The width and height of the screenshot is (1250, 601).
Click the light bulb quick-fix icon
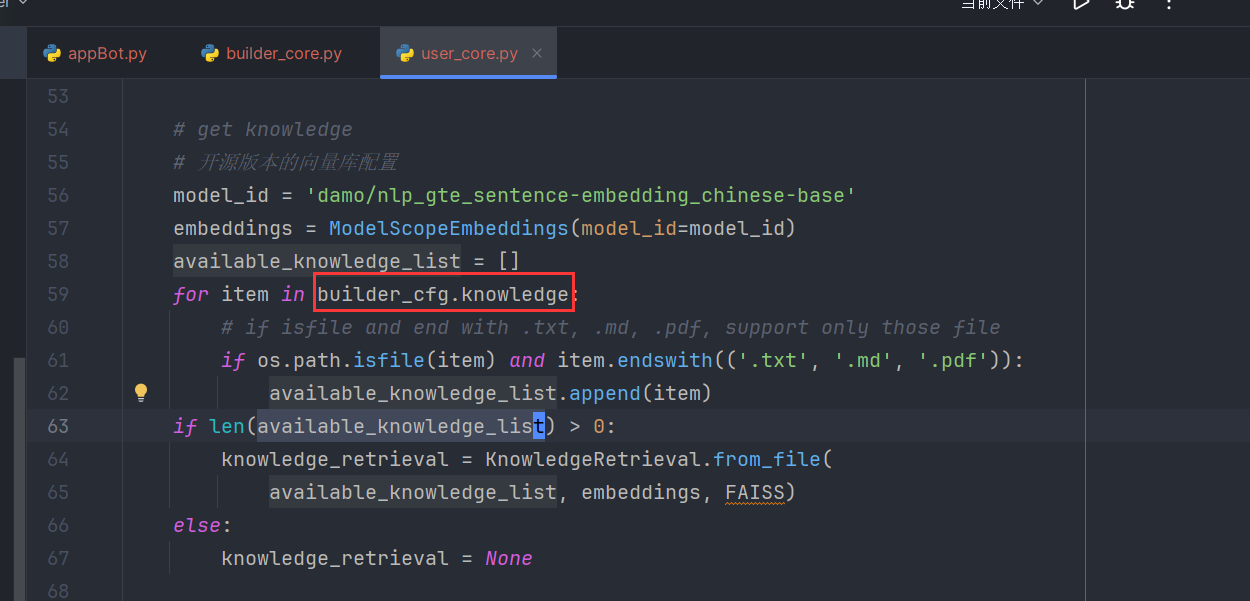pyautogui.click(x=141, y=392)
